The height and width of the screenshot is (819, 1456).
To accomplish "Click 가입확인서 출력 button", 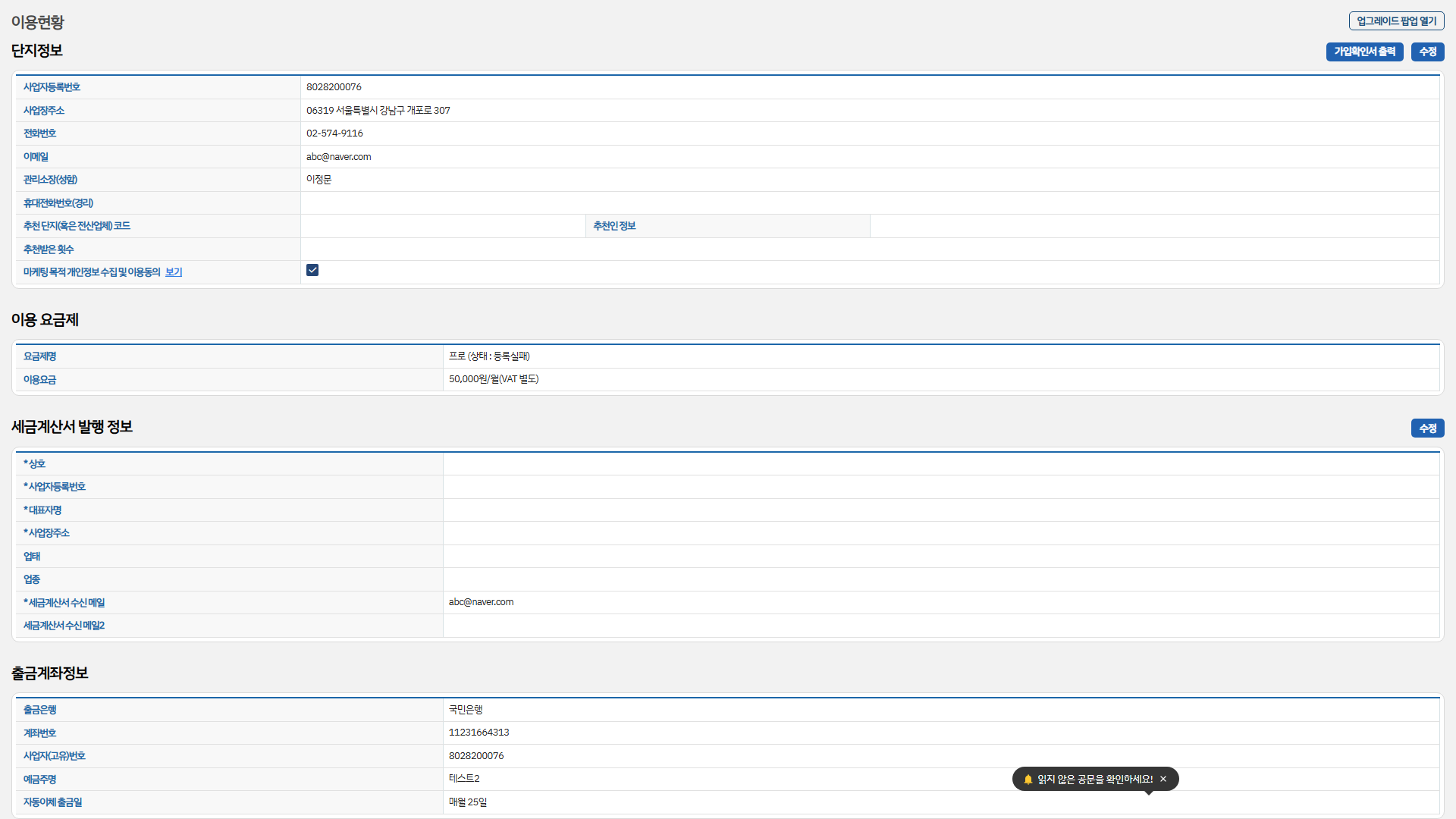I will pos(1364,52).
